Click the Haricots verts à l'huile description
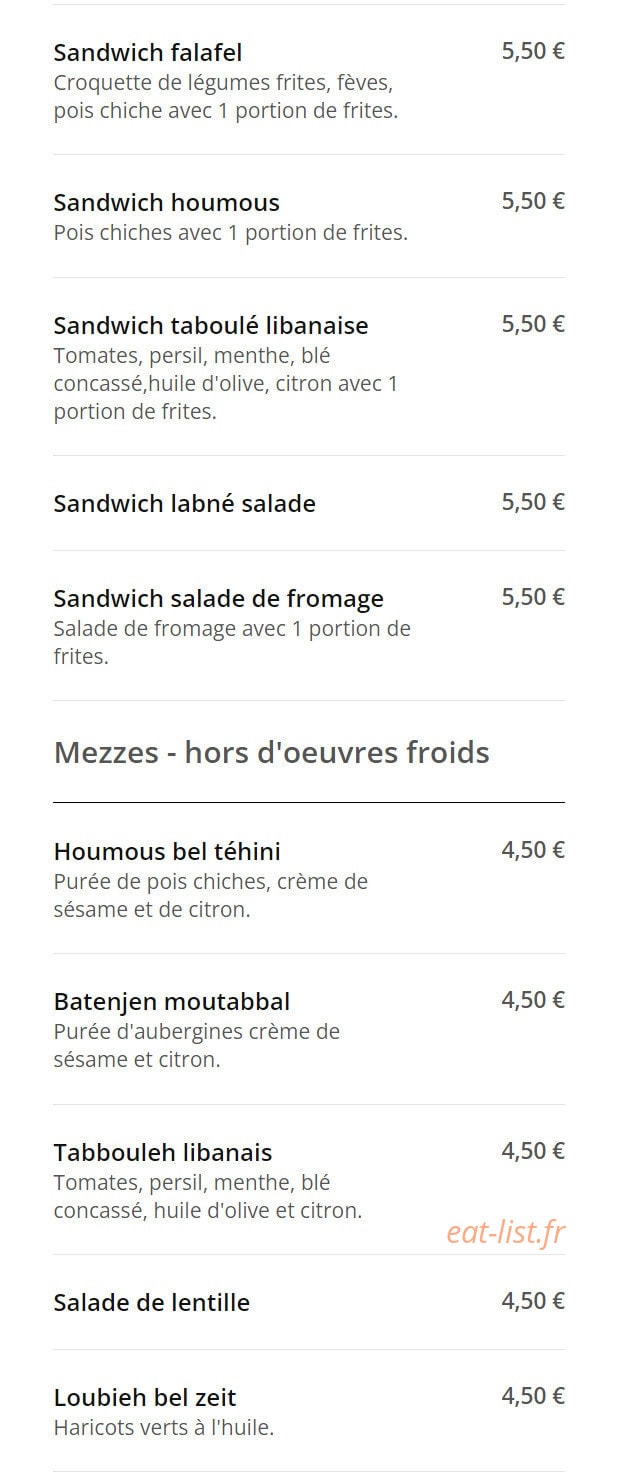Image resolution: width=620 pixels, height=1474 pixels. [164, 1428]
